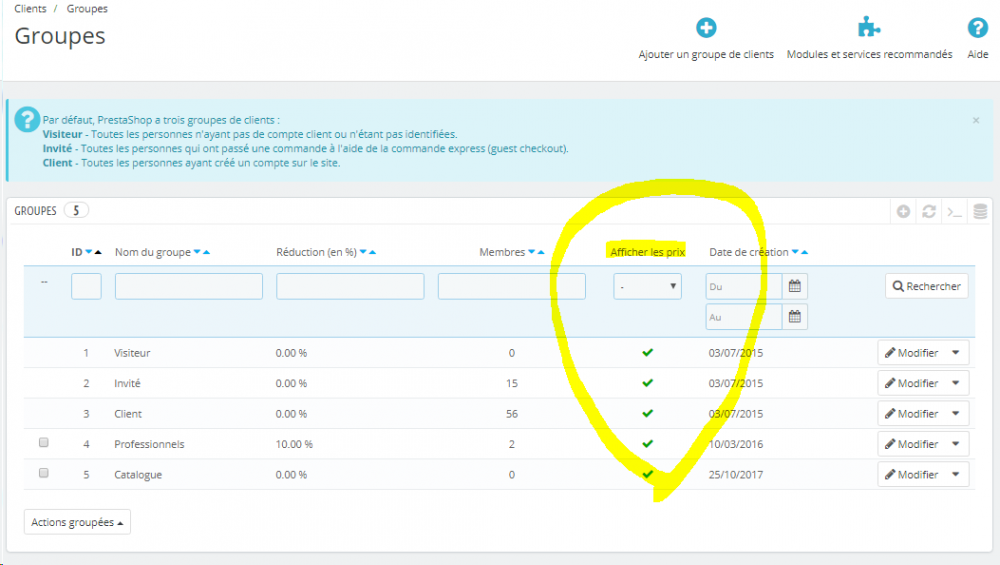Viewport: 1000px width, 565px height.
Task: Toggle price display checkmark for Professionnels
Action: [647, 444]
